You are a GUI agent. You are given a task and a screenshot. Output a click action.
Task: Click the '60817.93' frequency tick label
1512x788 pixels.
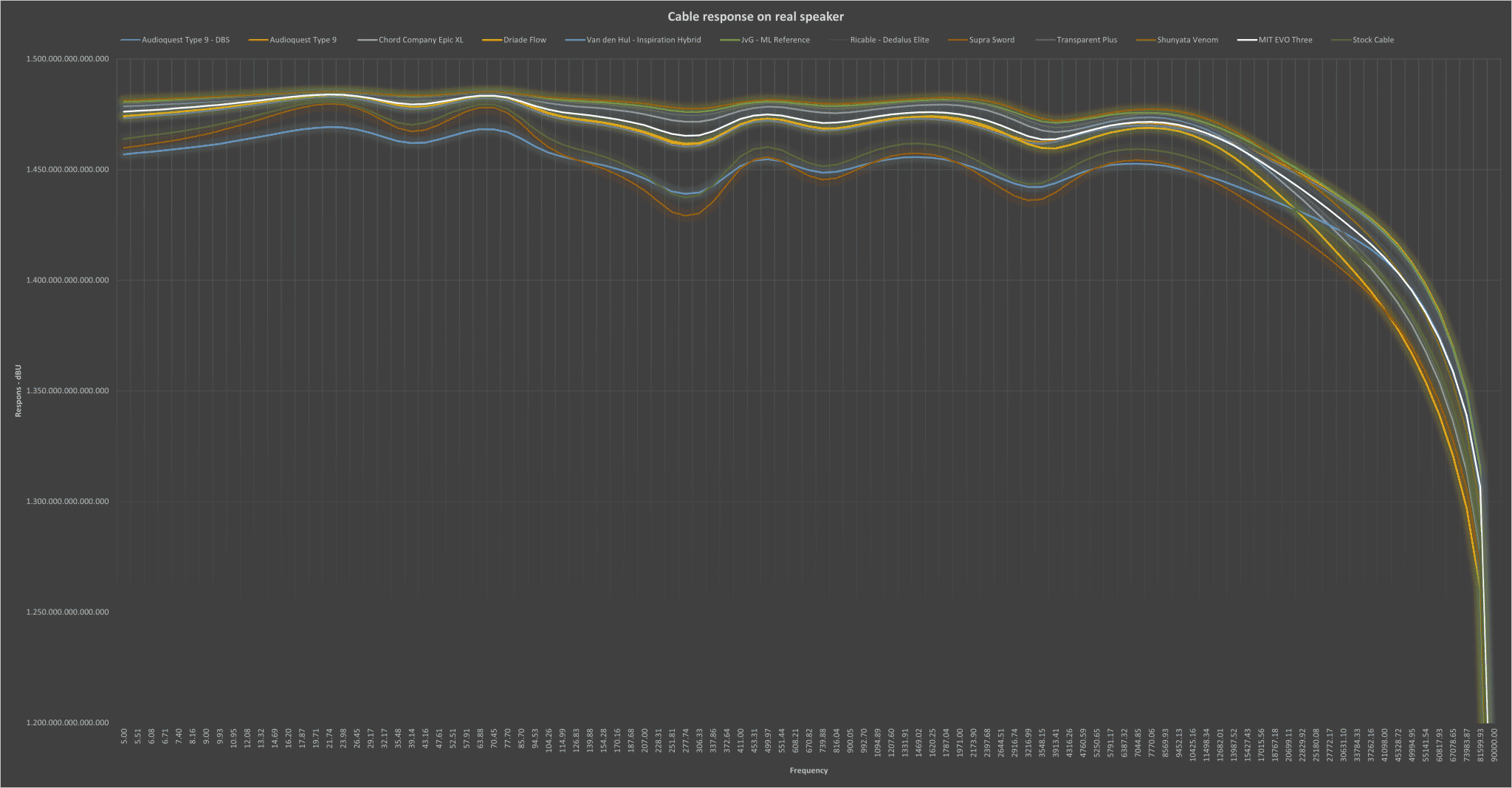point(1439,746)
